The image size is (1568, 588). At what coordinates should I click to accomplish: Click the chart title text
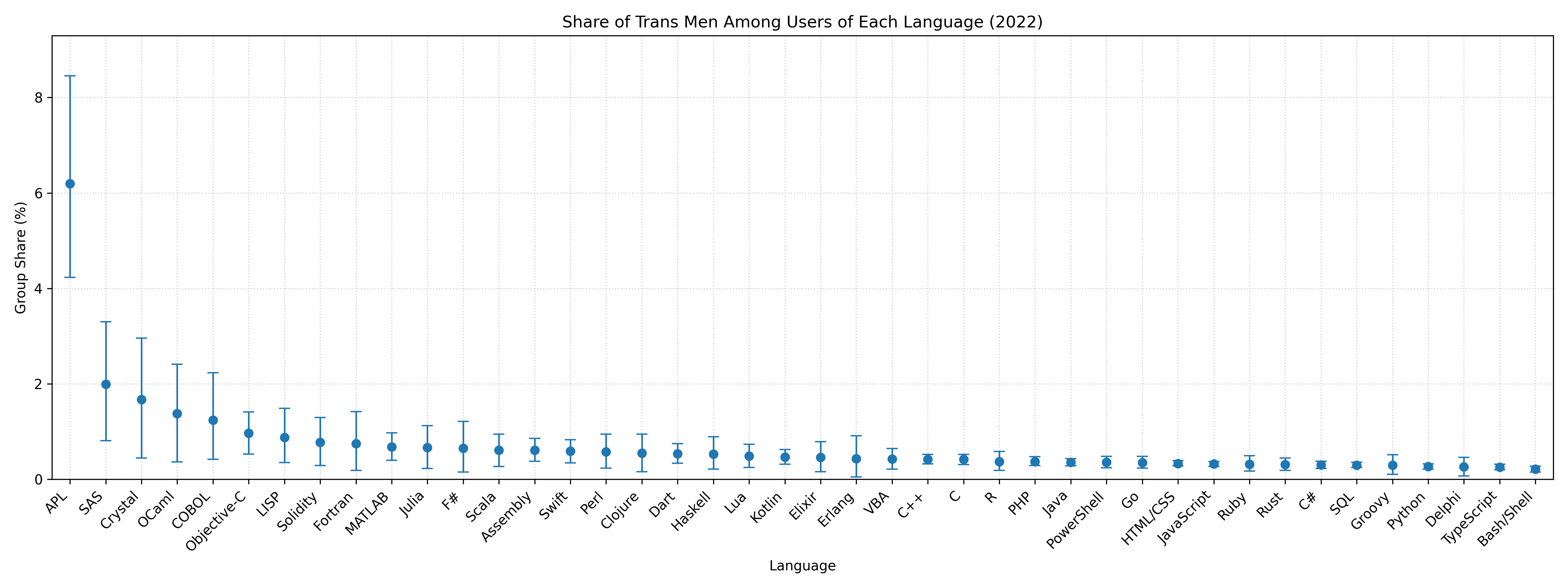(x=802, y=23)
